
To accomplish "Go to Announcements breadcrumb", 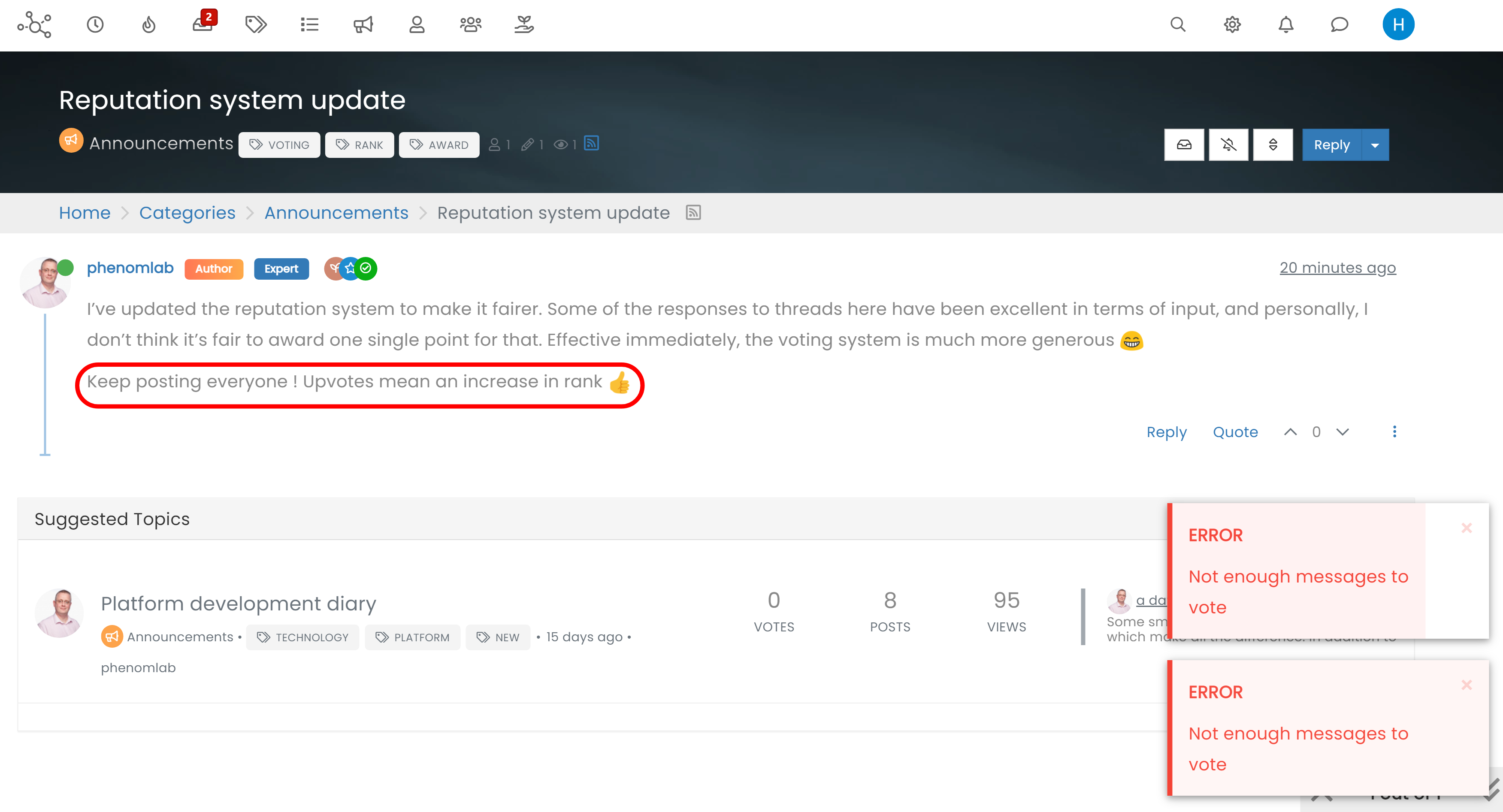I will (x=336, y=213).
